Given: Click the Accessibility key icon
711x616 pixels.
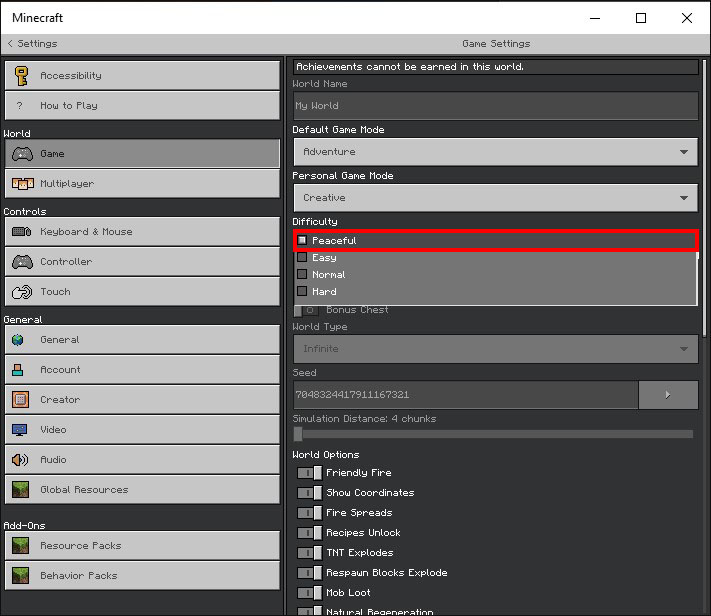Looking at the screenshot, I should pos(21,76).
